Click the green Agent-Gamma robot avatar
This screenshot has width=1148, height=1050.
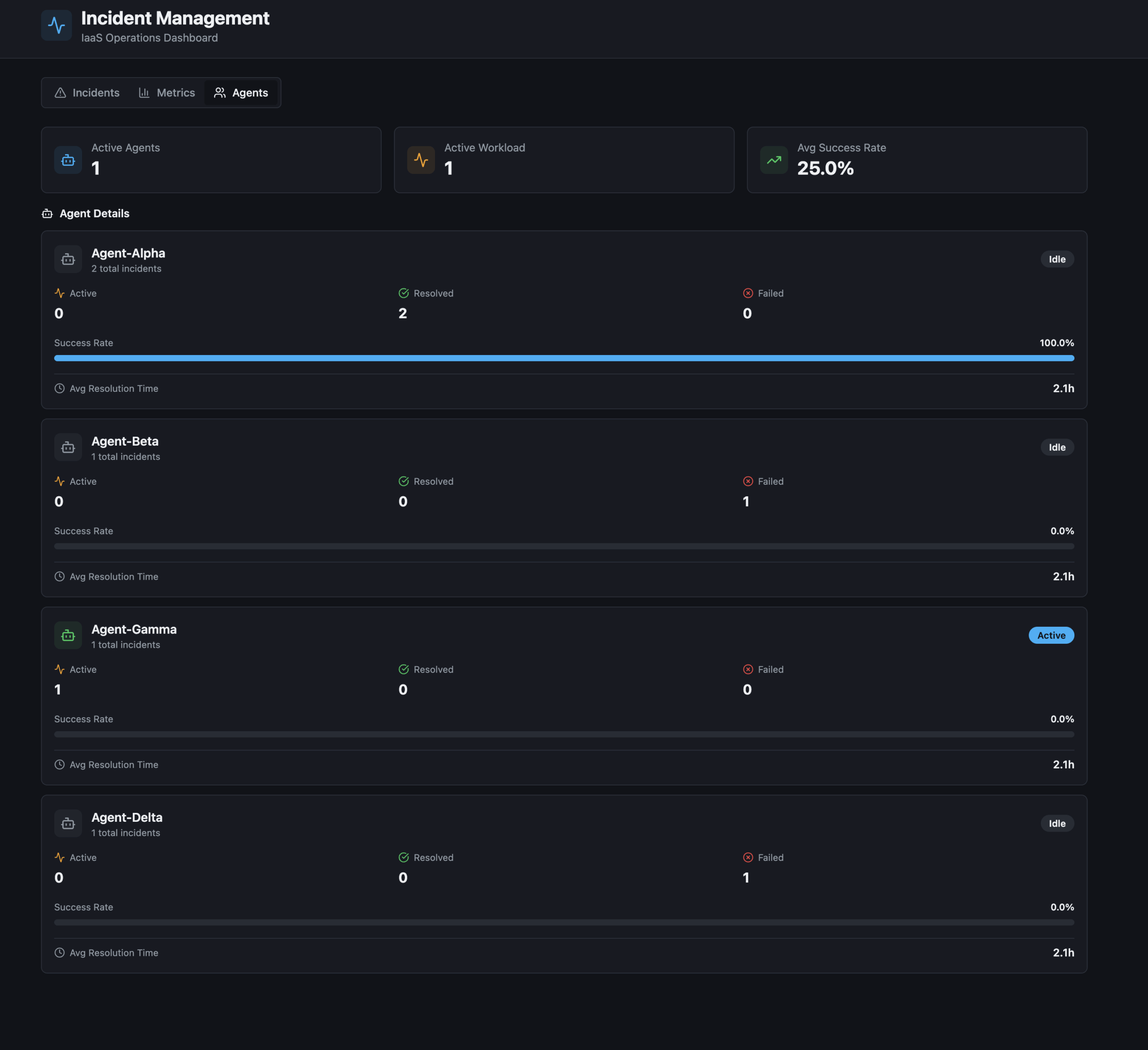[x=68, y=635]
